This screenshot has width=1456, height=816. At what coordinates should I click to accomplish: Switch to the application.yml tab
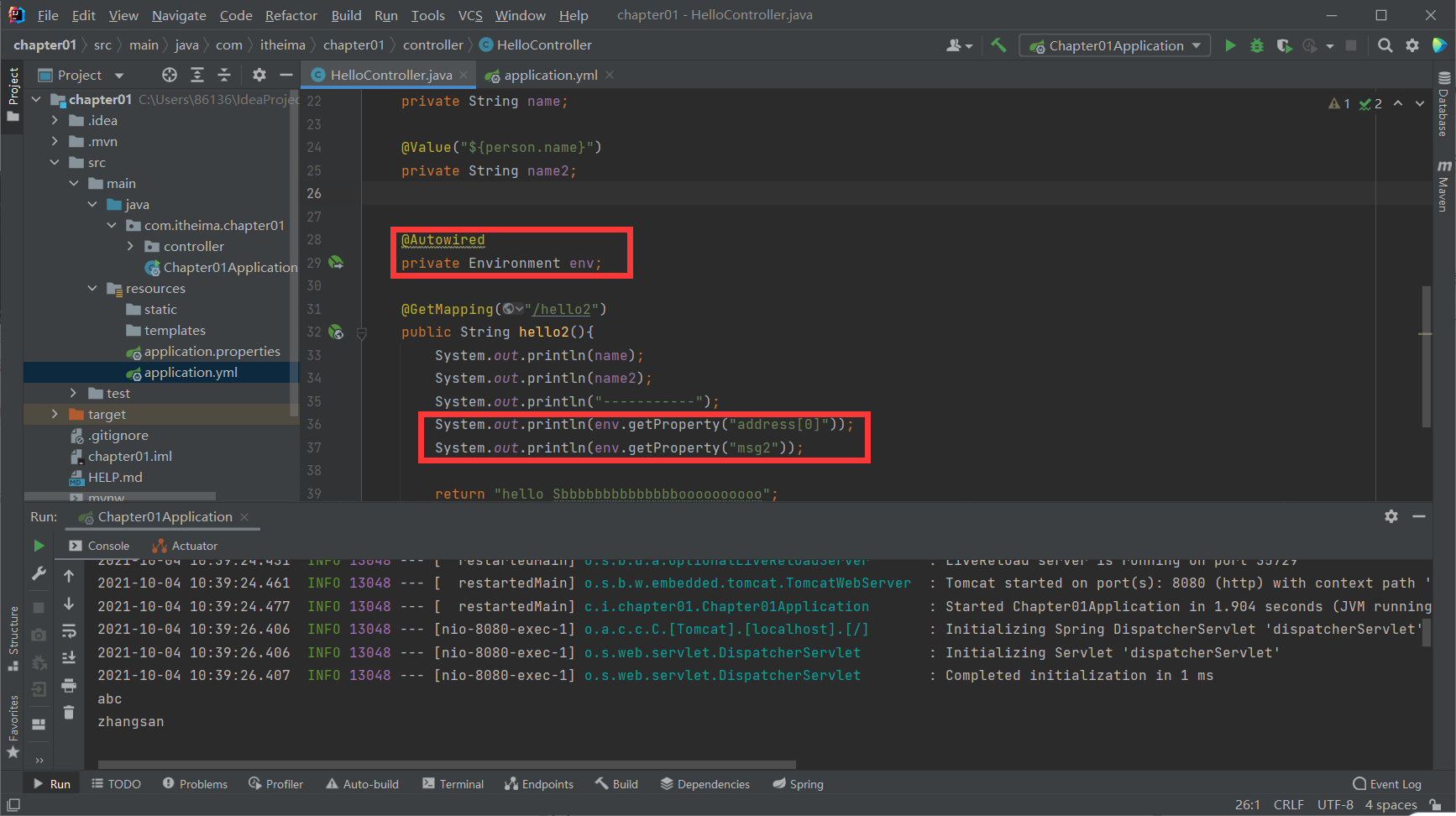[x=548, y=75]
